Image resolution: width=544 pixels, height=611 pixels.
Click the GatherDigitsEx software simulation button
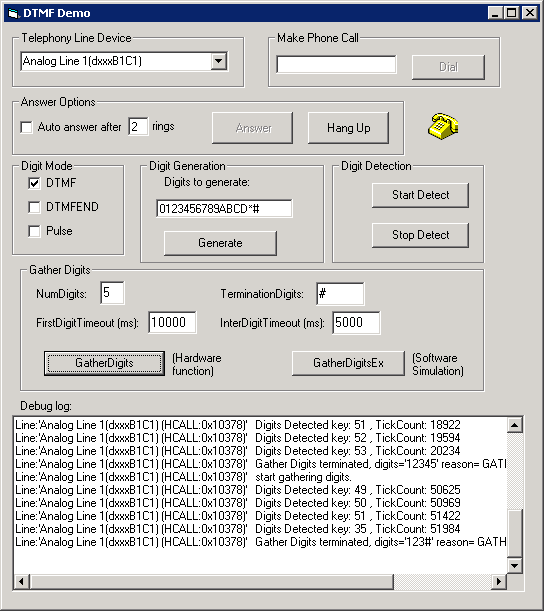coord(348,363)
